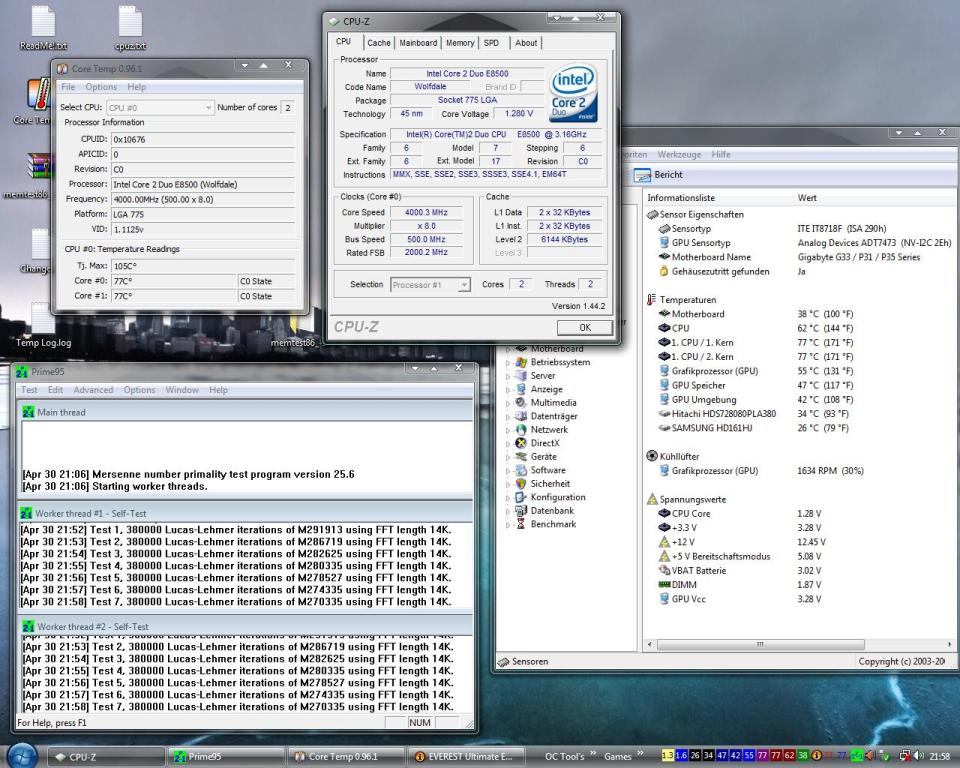Click the Number of cores field in Core Temp

[288, 108]
